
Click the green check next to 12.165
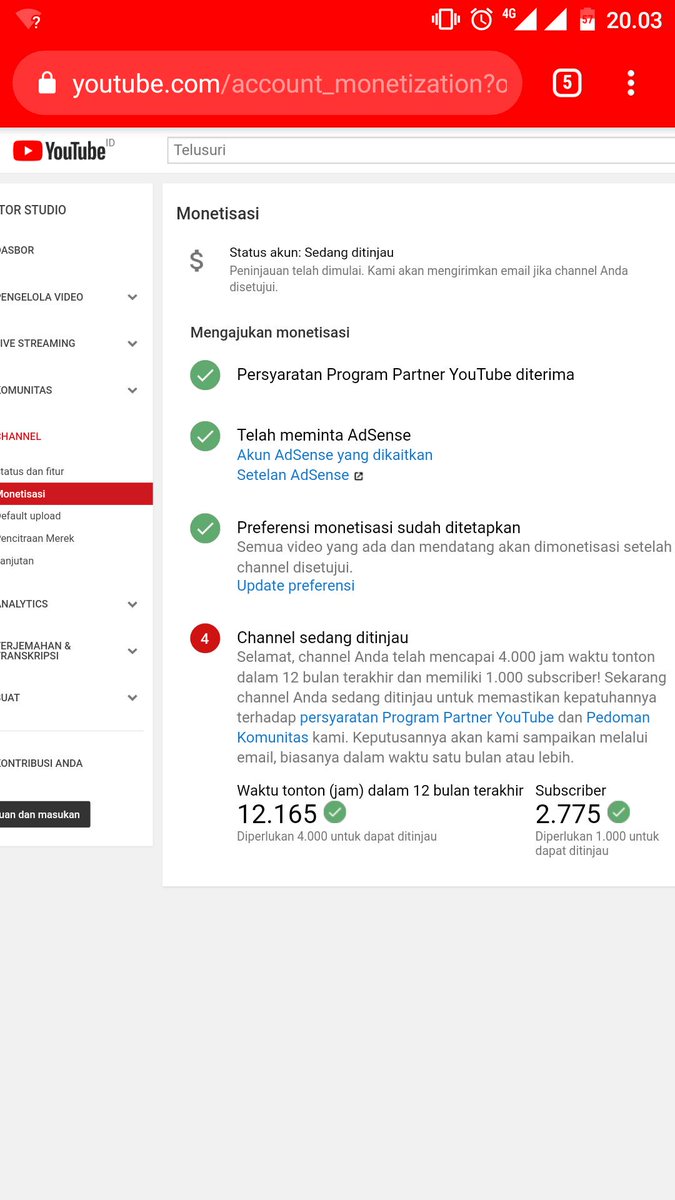(335, 812)
